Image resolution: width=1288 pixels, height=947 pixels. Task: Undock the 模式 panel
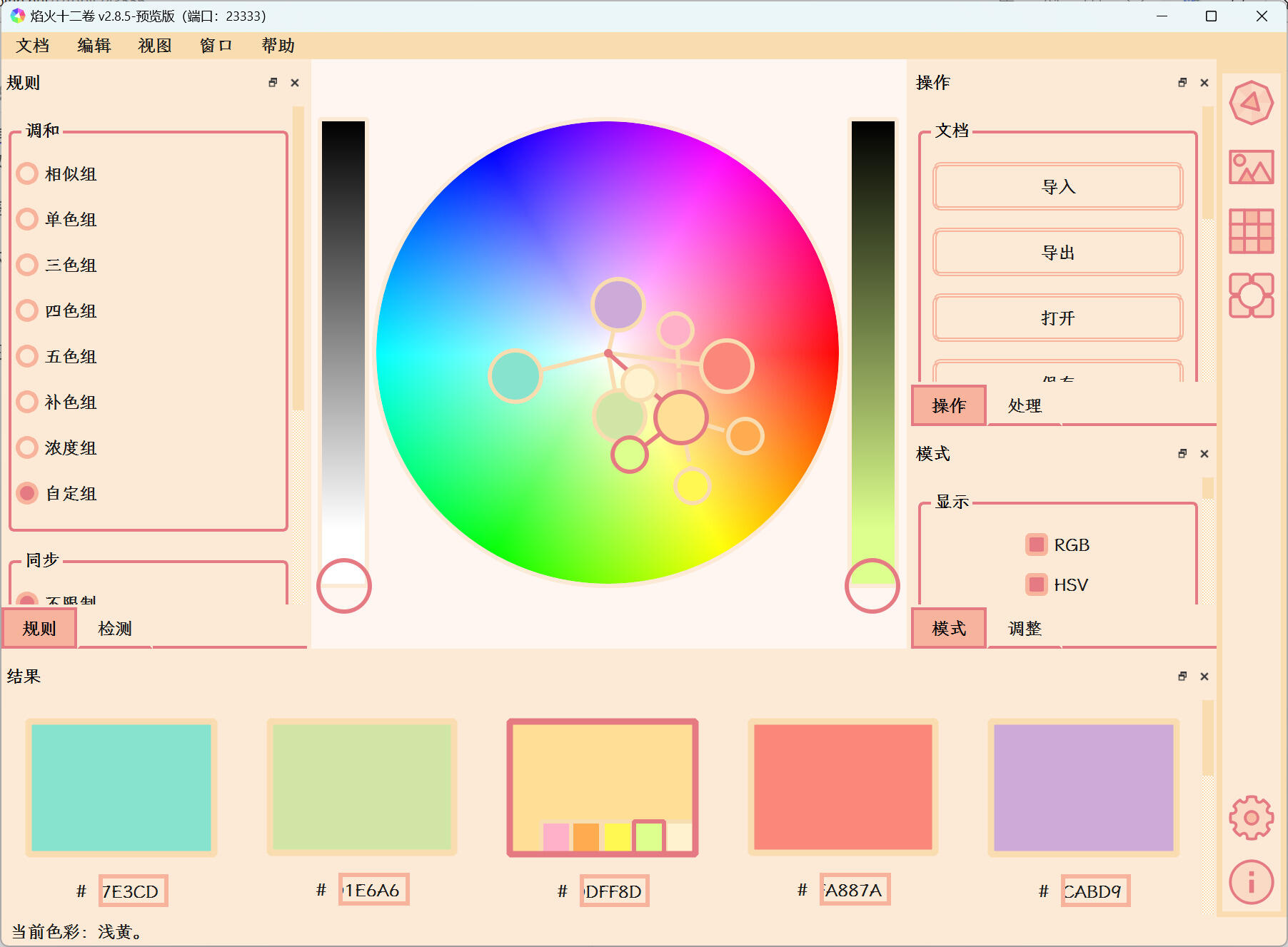coord(1182,454)
